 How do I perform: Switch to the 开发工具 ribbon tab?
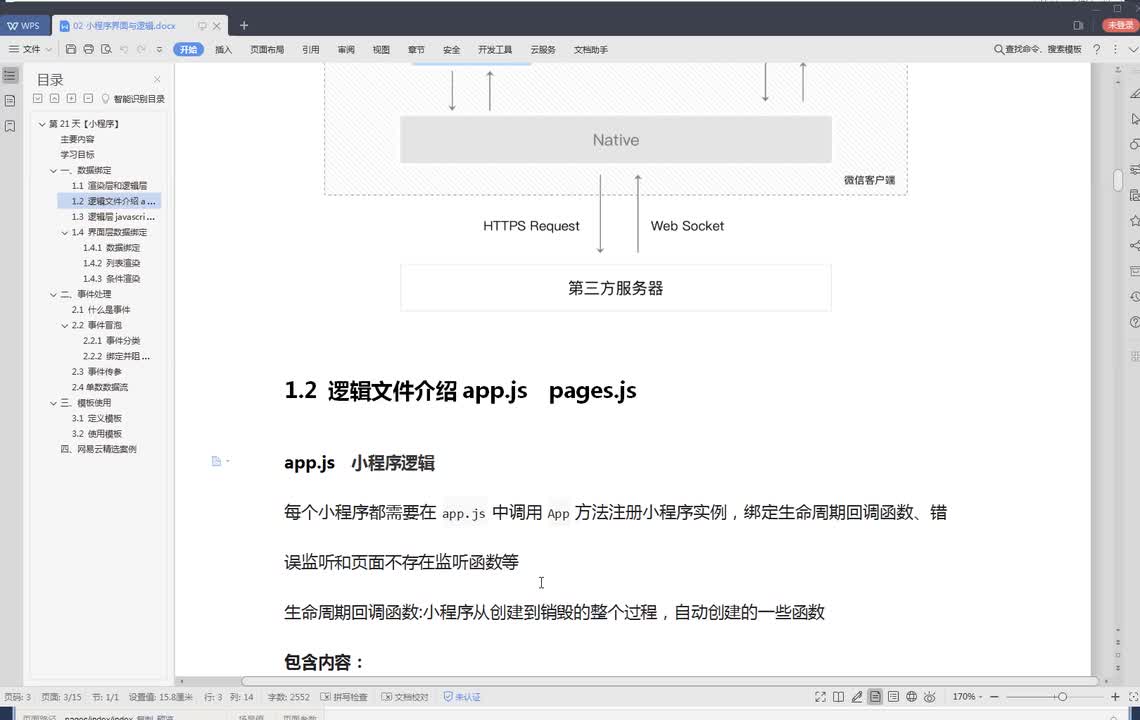click(x=495, y=49)
